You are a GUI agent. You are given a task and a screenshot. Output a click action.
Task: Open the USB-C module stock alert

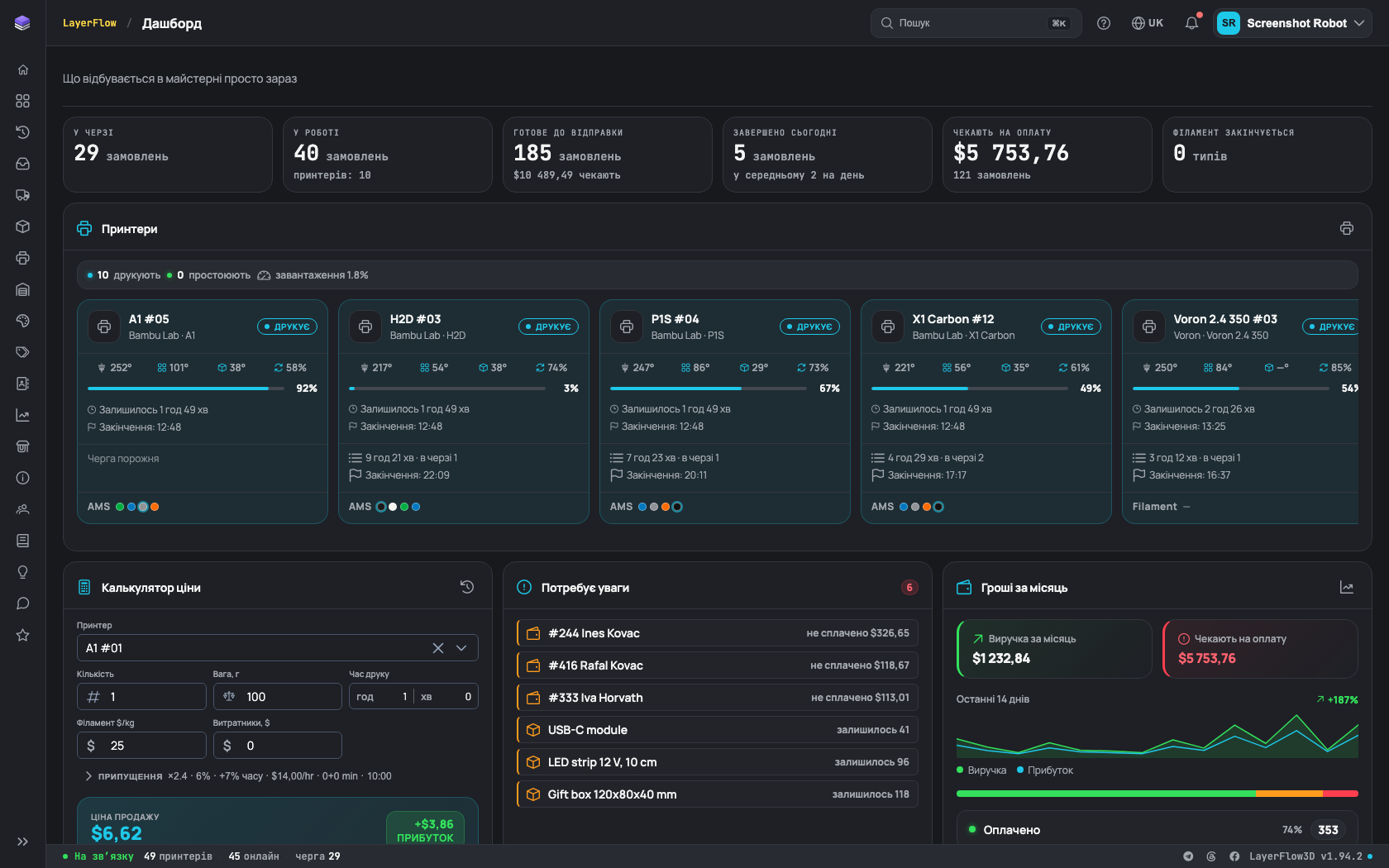pyautogui.click(x=718, y=730)
